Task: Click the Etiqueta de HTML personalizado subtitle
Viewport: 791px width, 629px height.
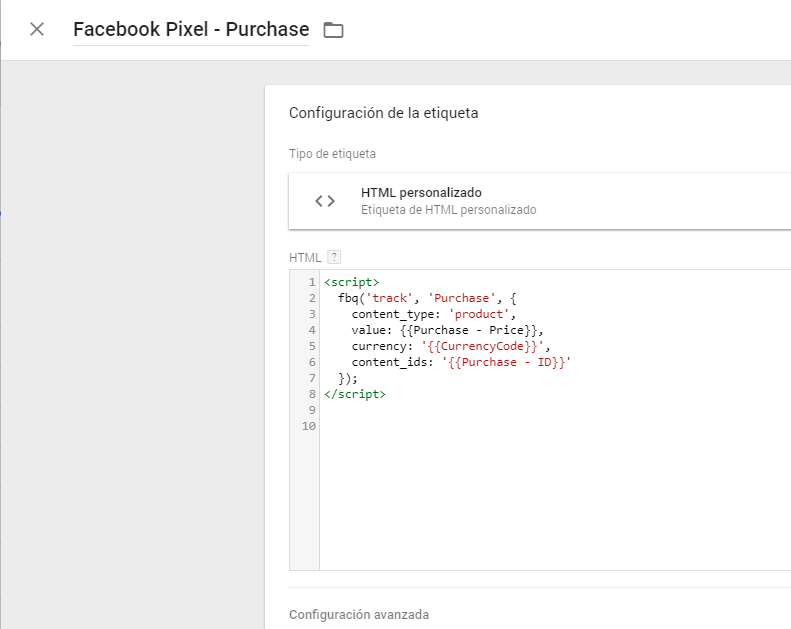Action: click(448, 210)
